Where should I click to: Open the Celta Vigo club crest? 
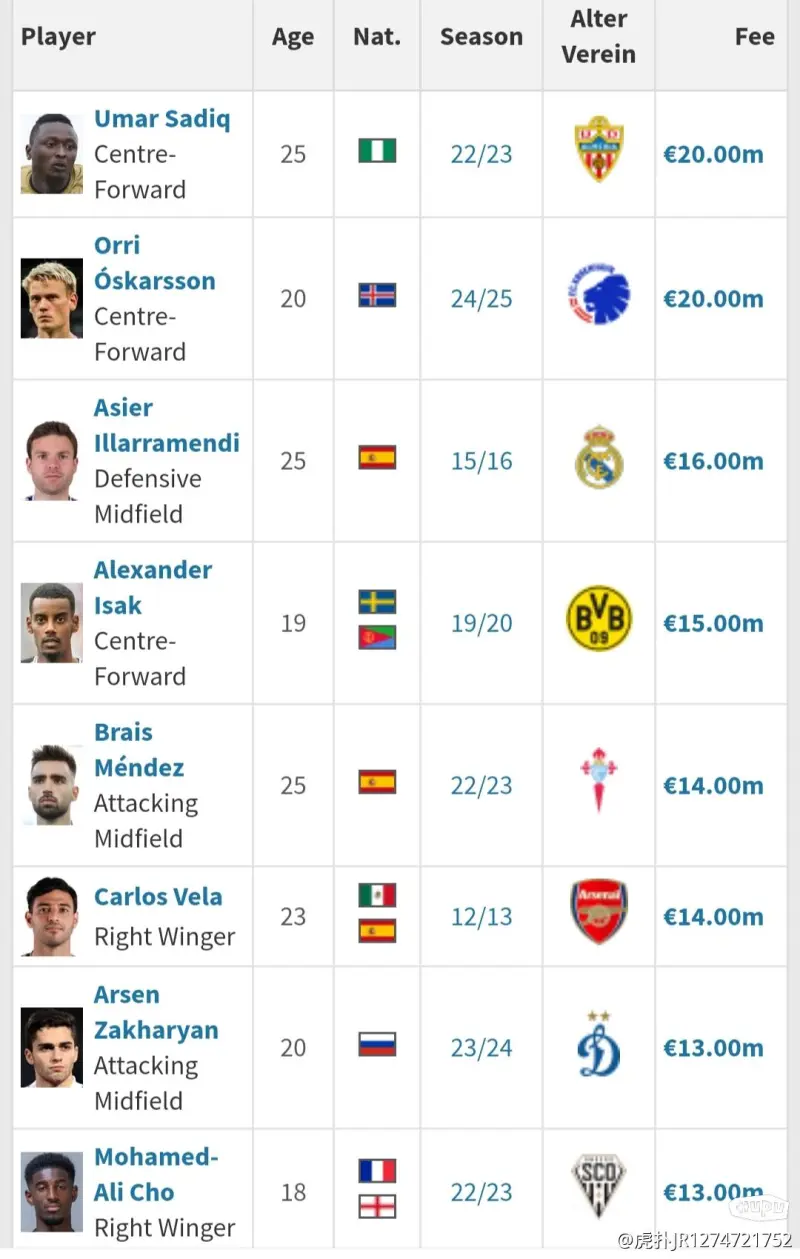pos(599,780)
